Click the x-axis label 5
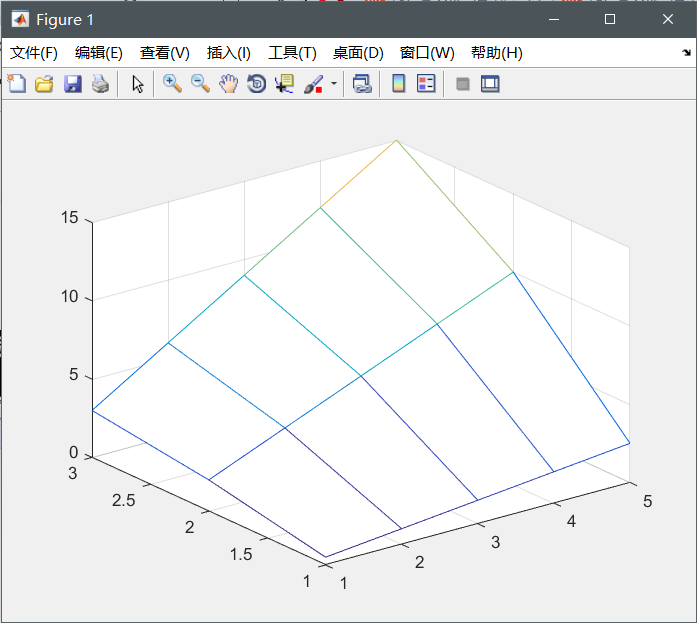 pos(648,501)
